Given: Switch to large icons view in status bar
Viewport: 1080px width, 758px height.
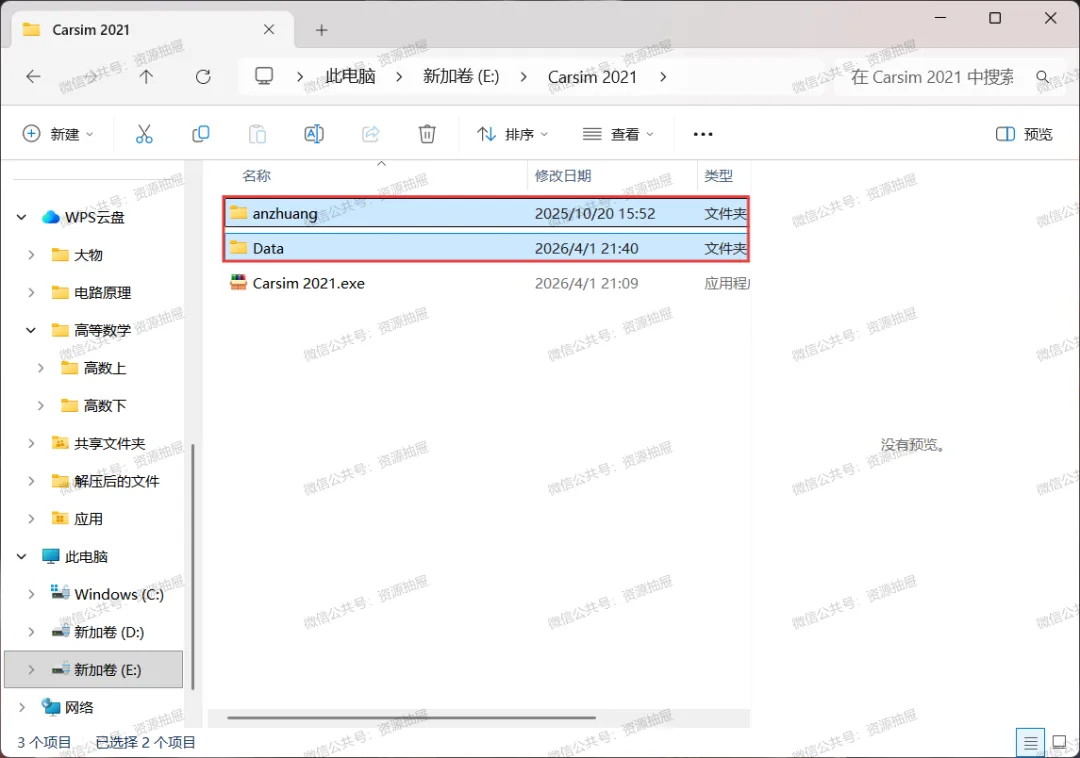Looking at the screenshot, I should (x=1059, y=742).
